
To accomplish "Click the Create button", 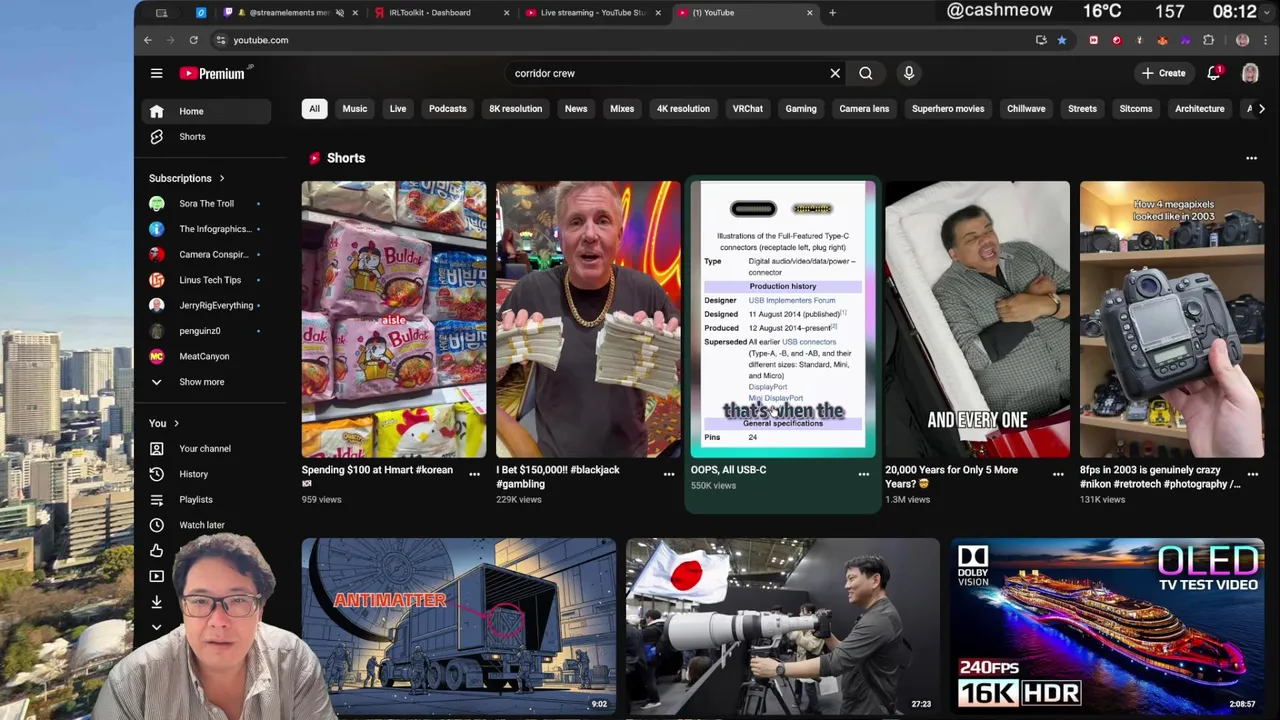I will 1164,73.
